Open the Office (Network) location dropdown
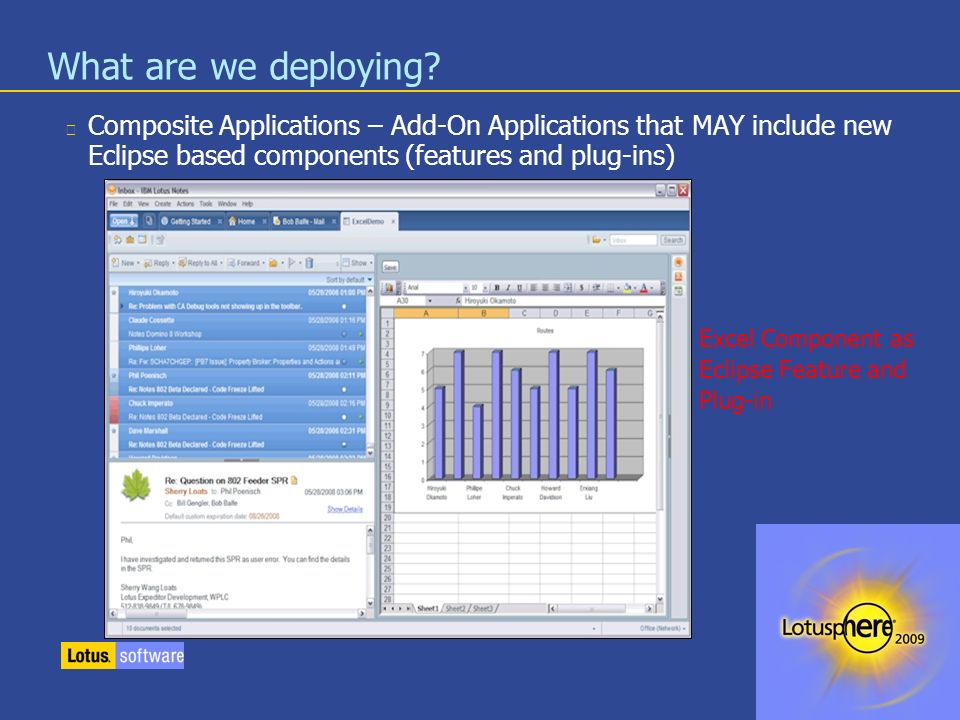960x720 pixels. [663, 628]
